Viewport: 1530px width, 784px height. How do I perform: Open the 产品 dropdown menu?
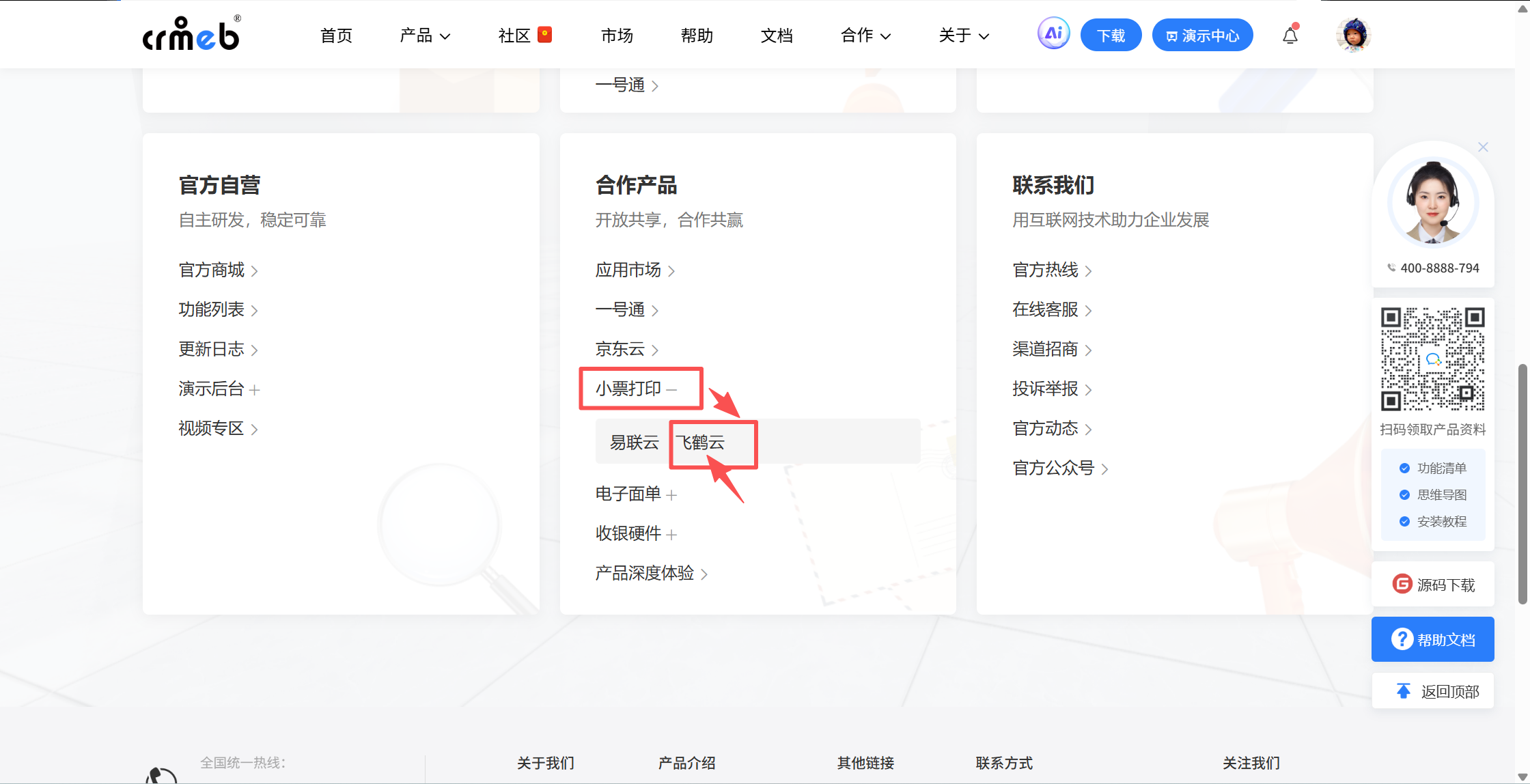[x=425, y=36]
